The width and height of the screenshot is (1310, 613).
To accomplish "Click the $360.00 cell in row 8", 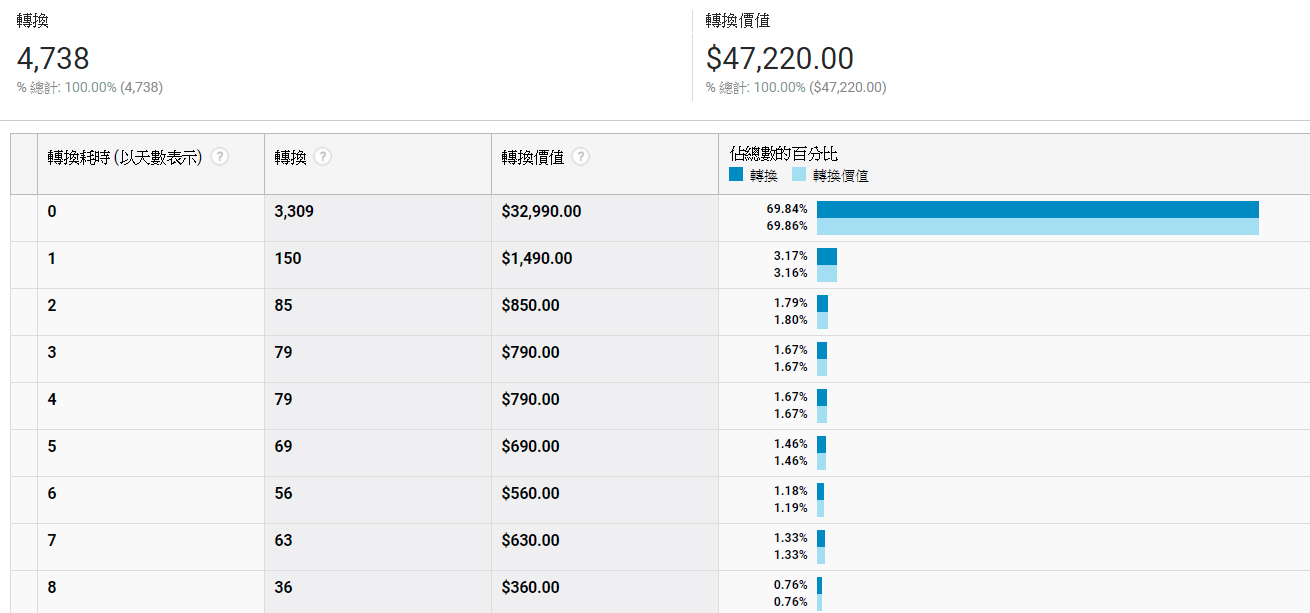I will coord(531,588).
